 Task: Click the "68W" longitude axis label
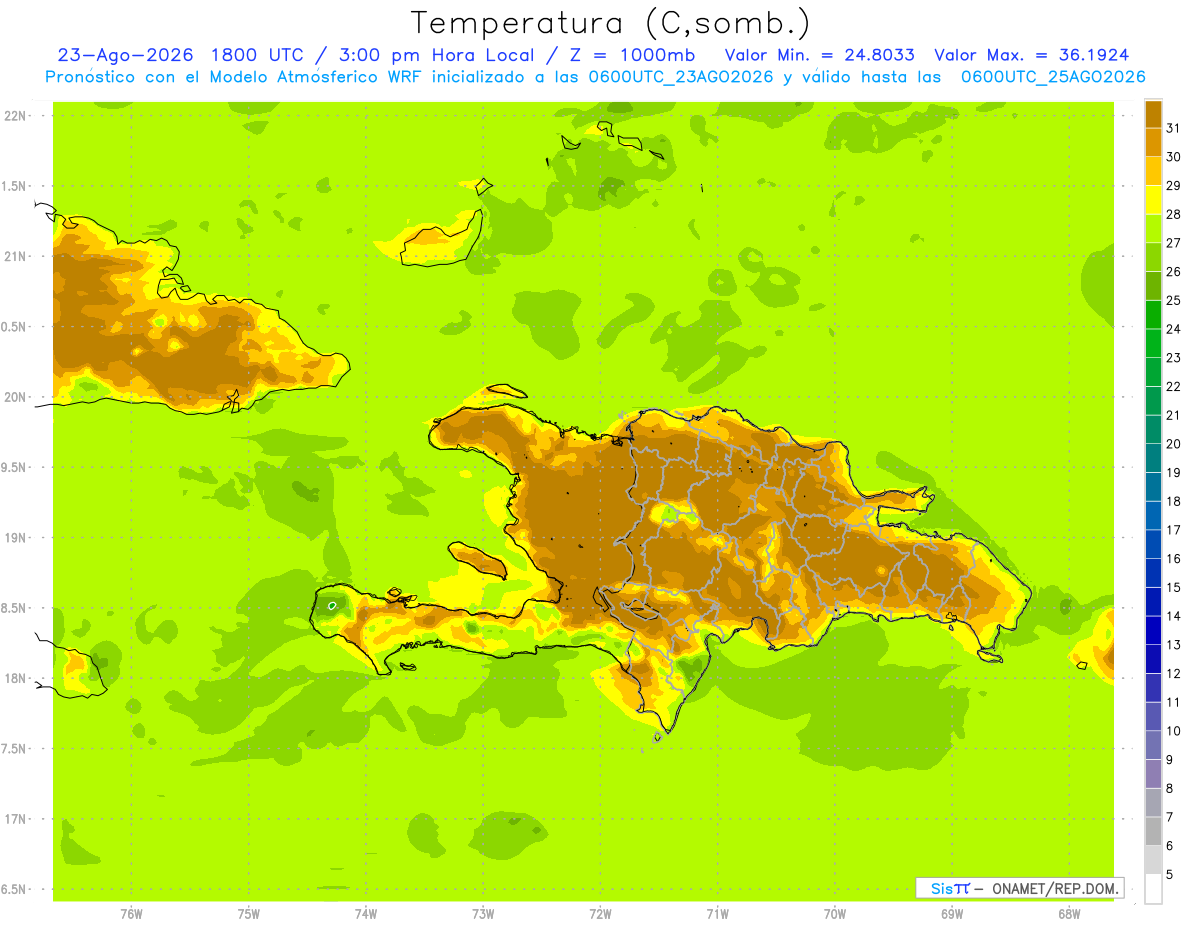1068,913
